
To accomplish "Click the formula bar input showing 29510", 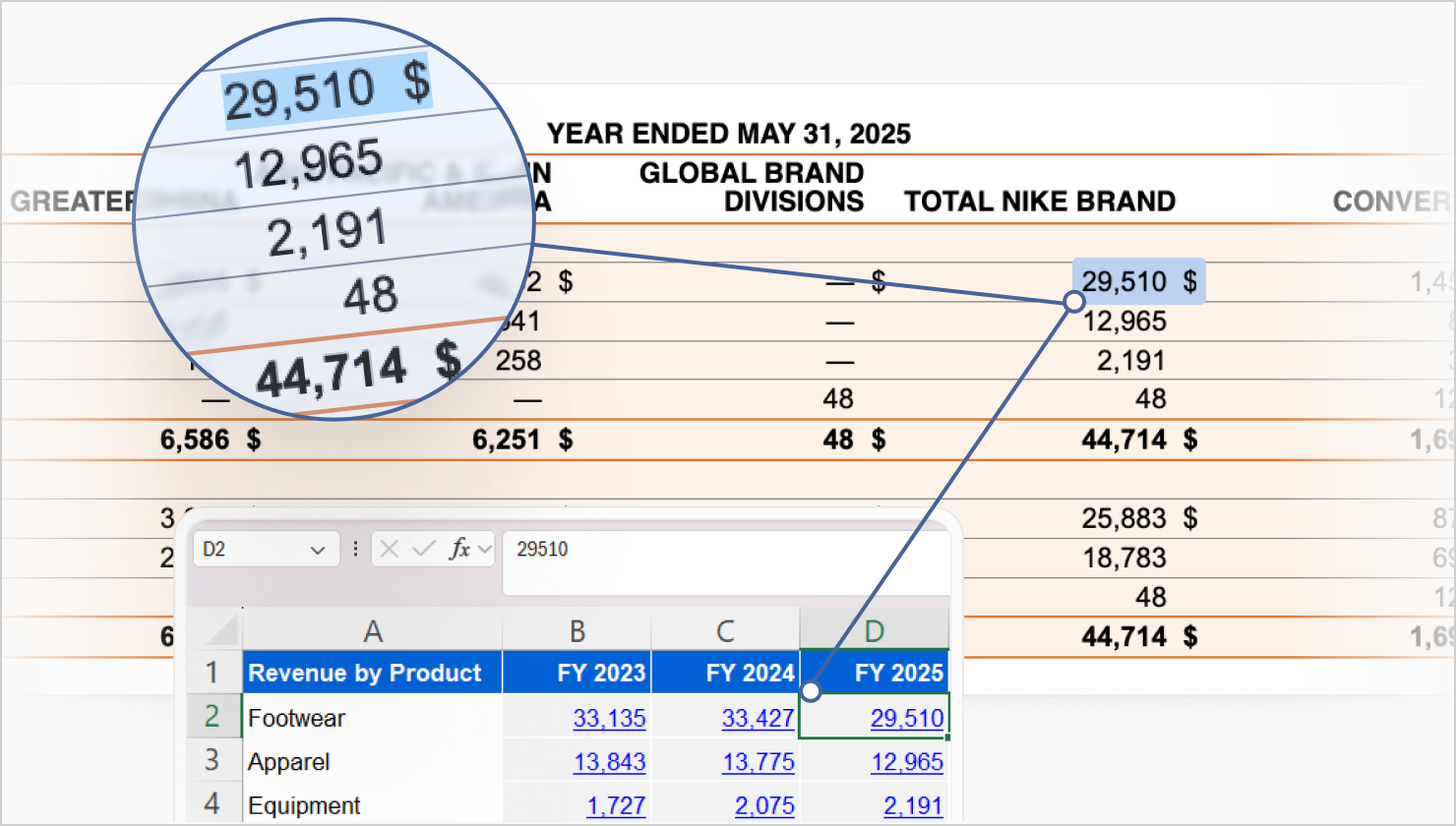I will tap(726, 563).
